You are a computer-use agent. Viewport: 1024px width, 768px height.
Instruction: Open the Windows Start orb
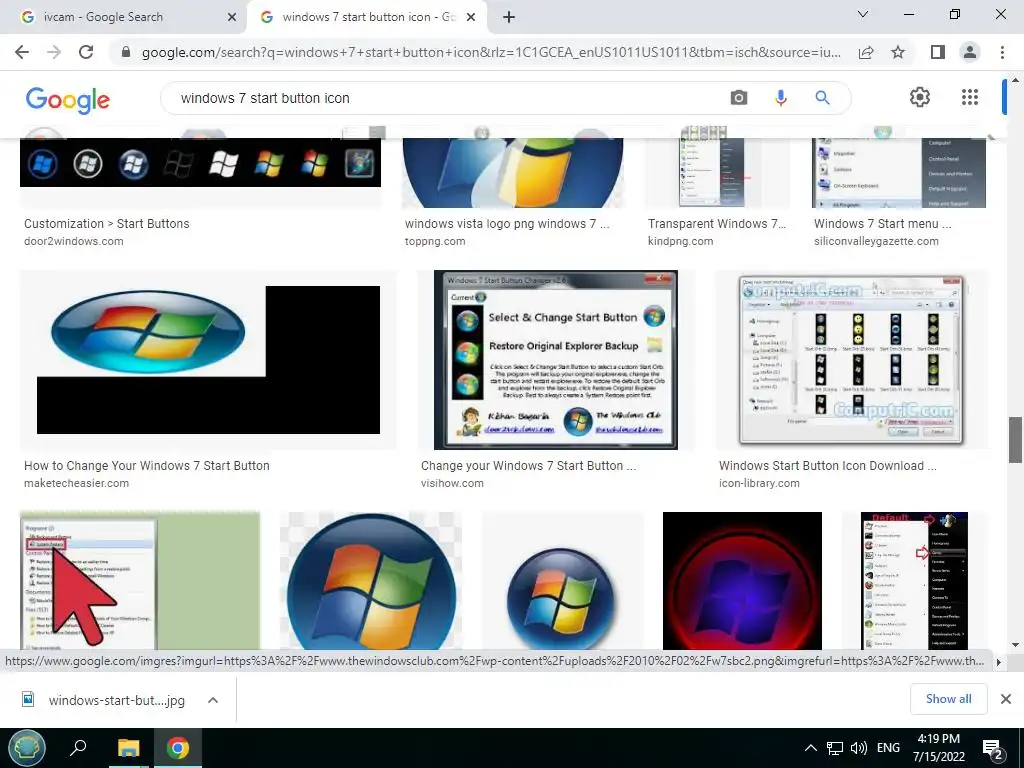point(27,748)
